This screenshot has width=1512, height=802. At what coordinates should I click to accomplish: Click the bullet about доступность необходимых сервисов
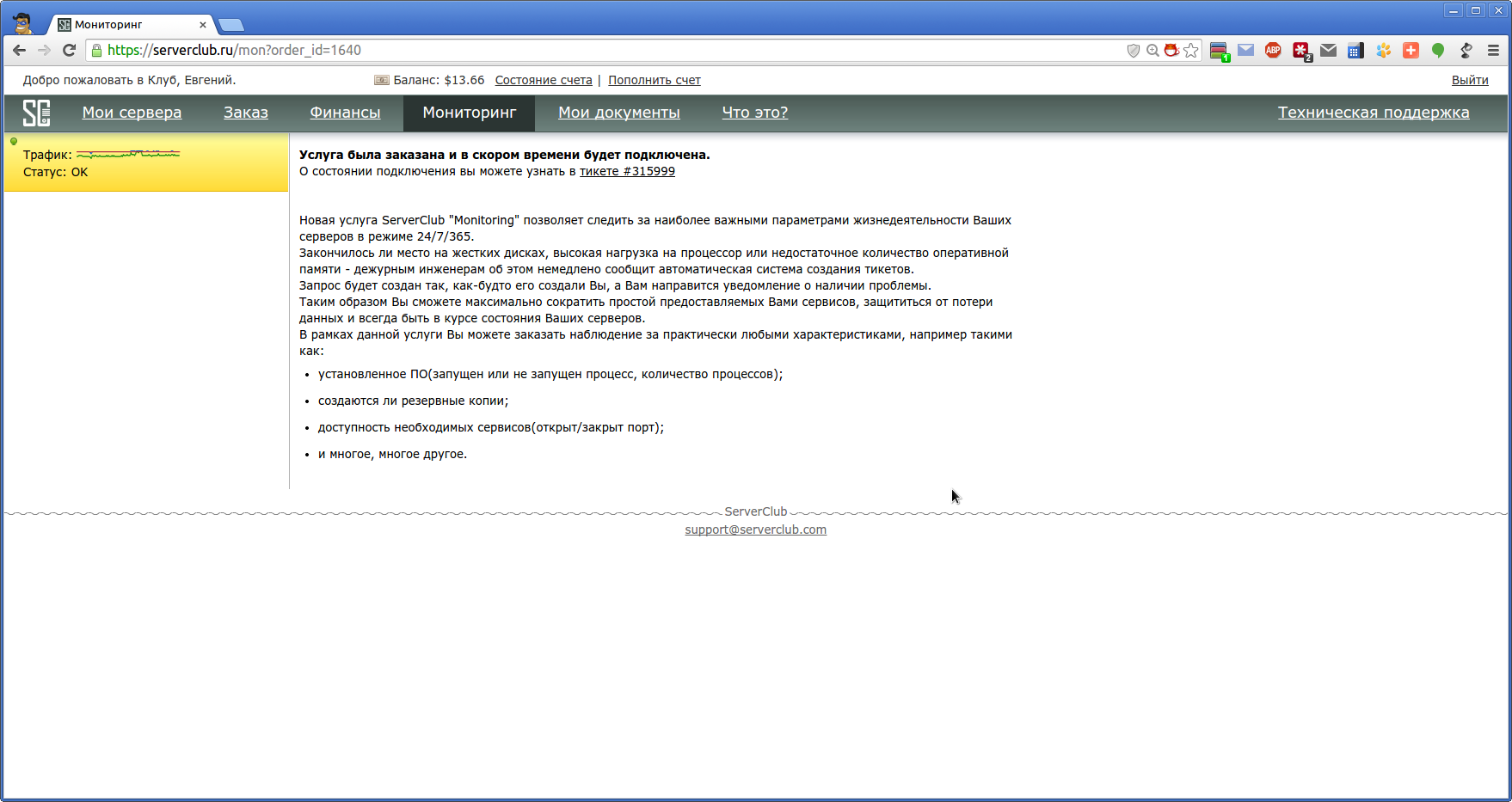tap(491, 427)
